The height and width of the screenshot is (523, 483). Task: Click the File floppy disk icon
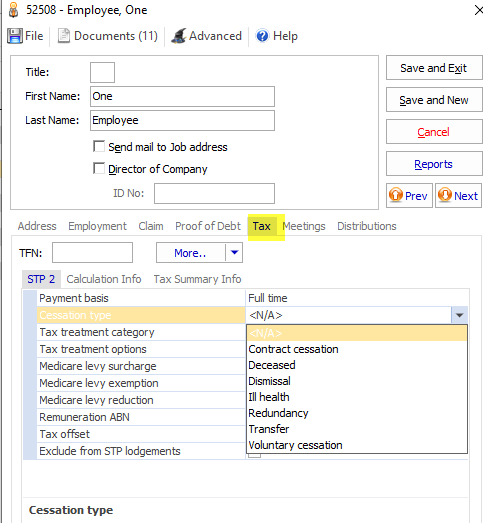[x=15, y=36]
